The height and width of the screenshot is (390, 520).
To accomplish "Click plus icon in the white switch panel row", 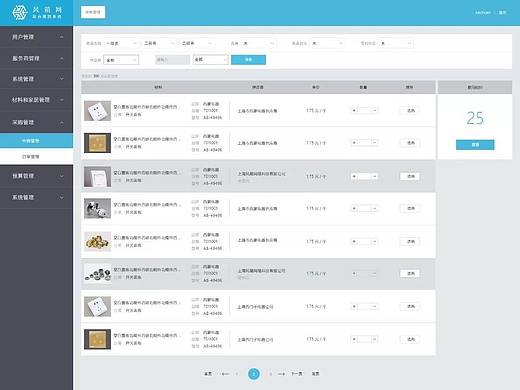I will point(354,176).
